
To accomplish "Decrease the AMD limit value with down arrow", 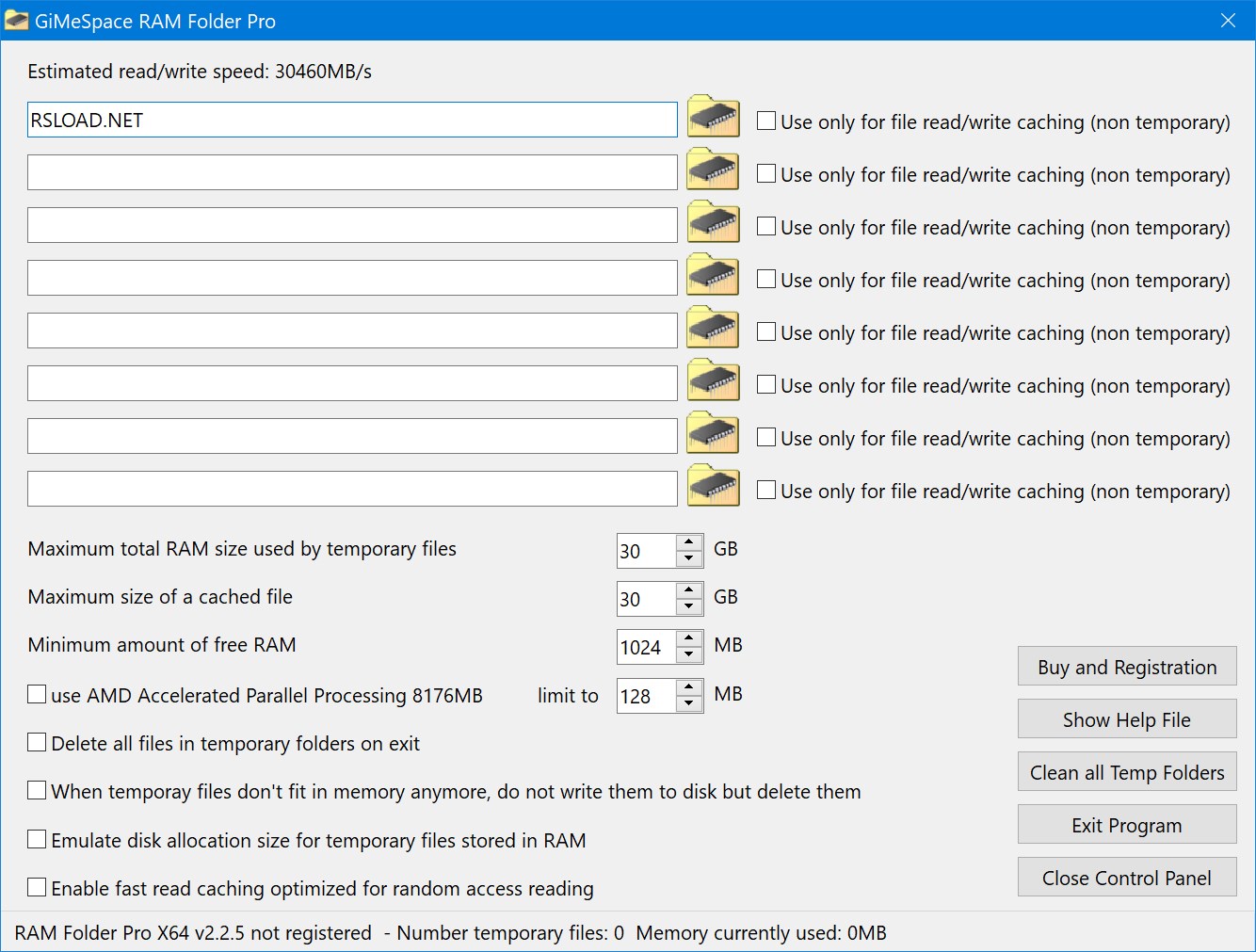I will [689, 703].
